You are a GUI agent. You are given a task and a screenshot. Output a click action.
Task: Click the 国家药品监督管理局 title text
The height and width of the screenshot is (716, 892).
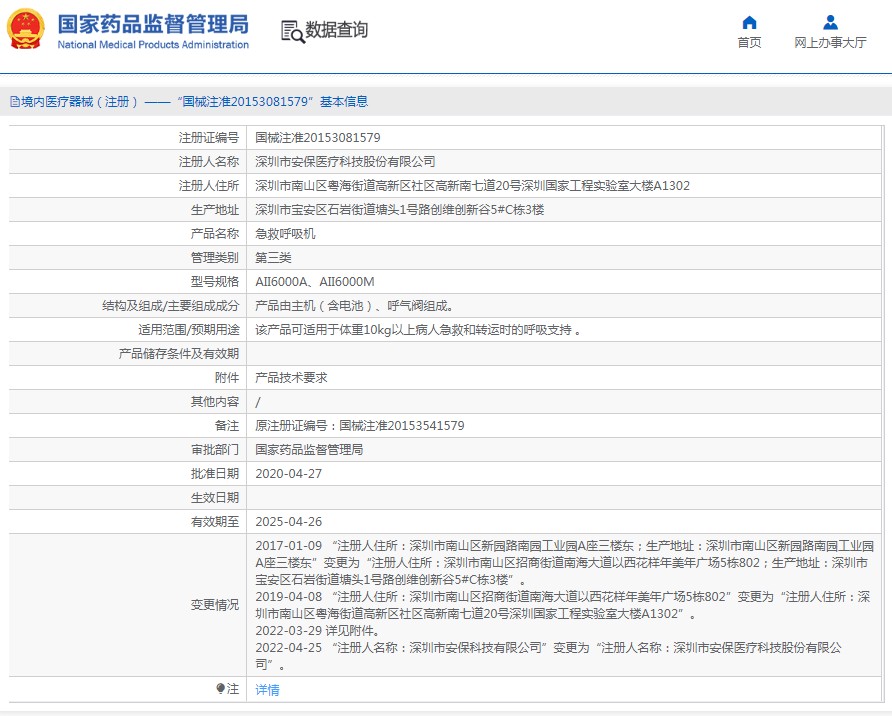pos(152,25)
